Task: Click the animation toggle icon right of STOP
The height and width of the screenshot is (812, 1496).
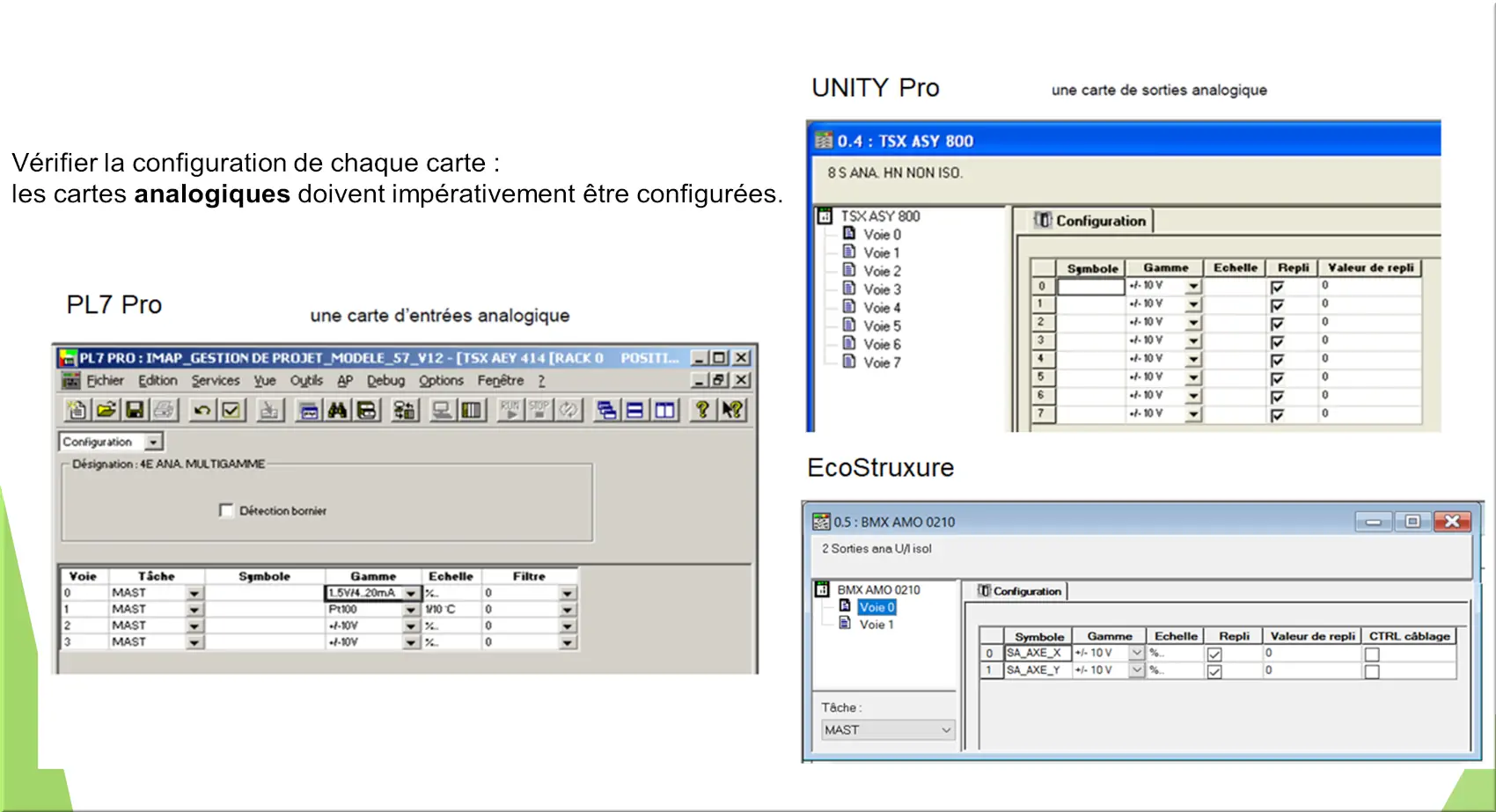Action: coord(568,410)
